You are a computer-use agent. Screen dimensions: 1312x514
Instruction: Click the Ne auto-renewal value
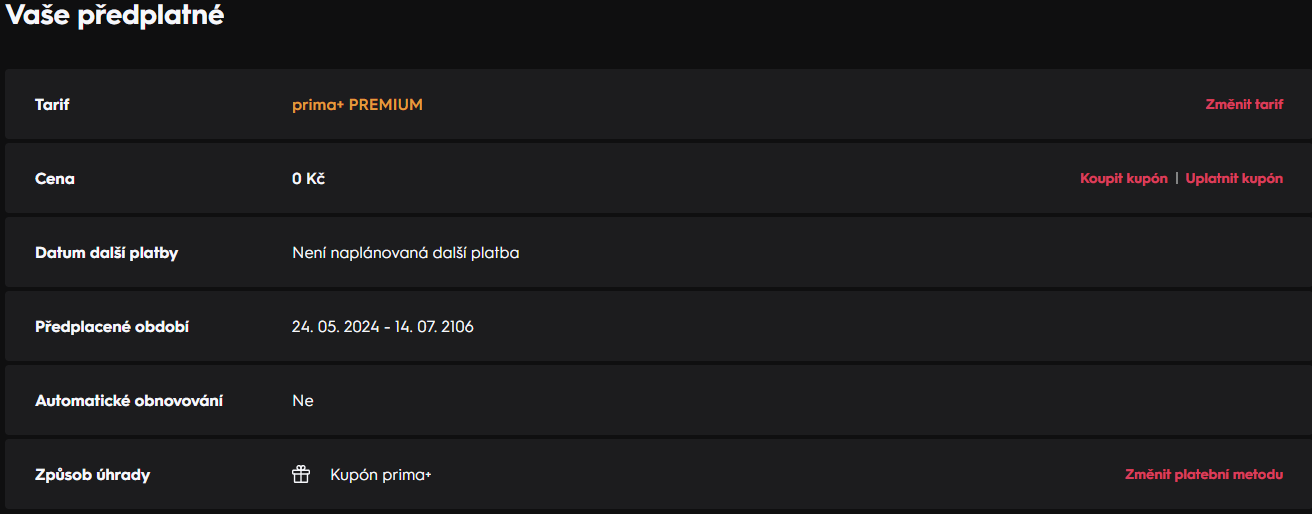(302, 401)
